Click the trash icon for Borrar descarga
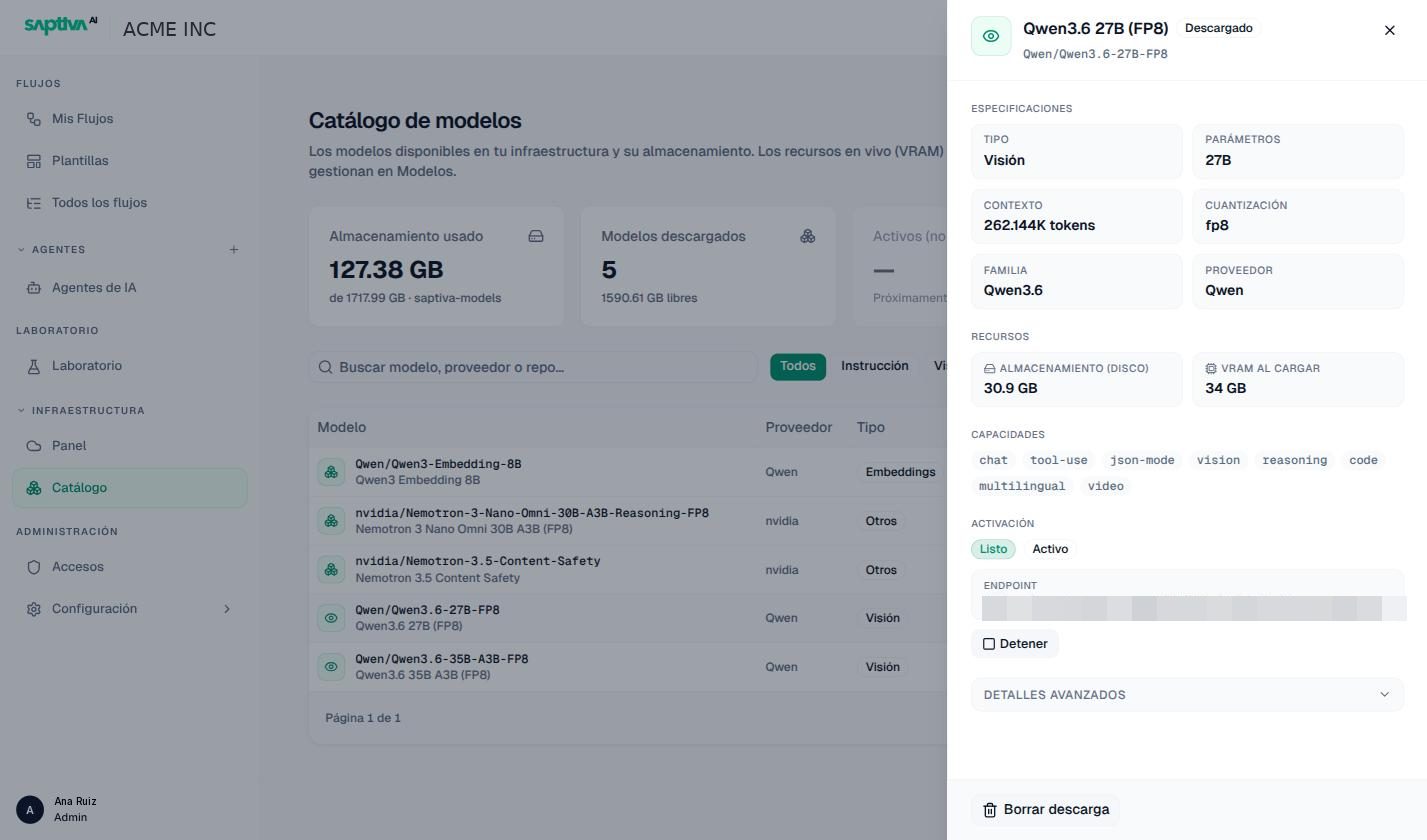 pos(990,810)
